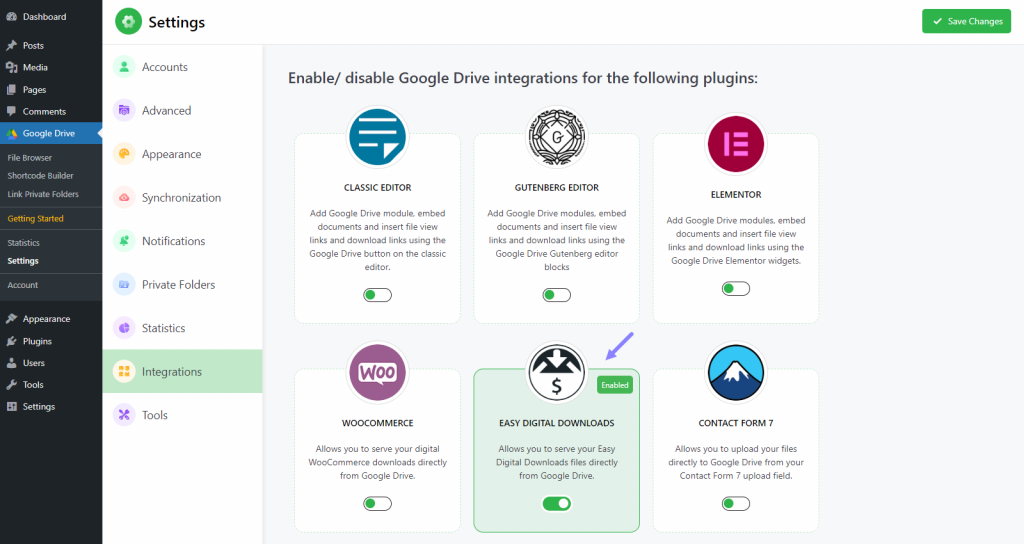The image size is (1024, 544).
Task: Open the Statistics settings tab
Action: tap(182, 328)
